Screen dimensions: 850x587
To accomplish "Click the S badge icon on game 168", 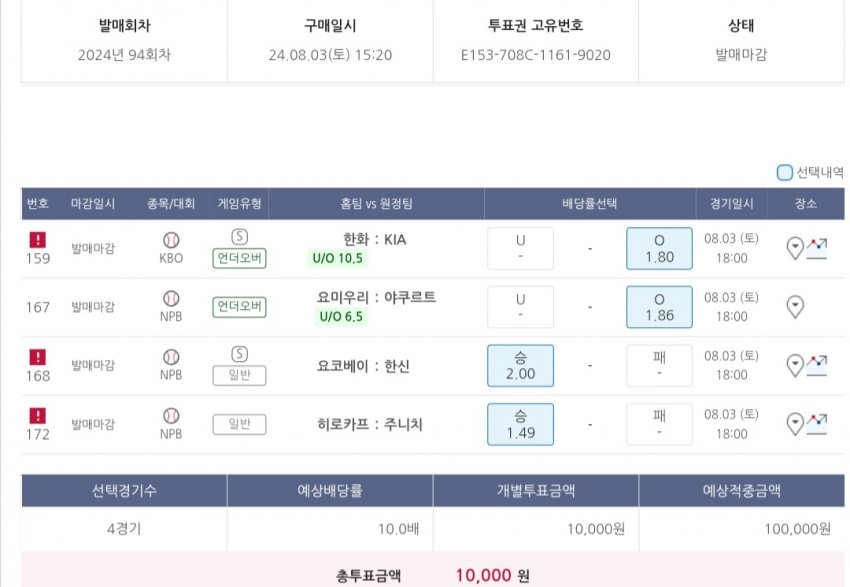I will pyautogui.click(x=239, y=354).
